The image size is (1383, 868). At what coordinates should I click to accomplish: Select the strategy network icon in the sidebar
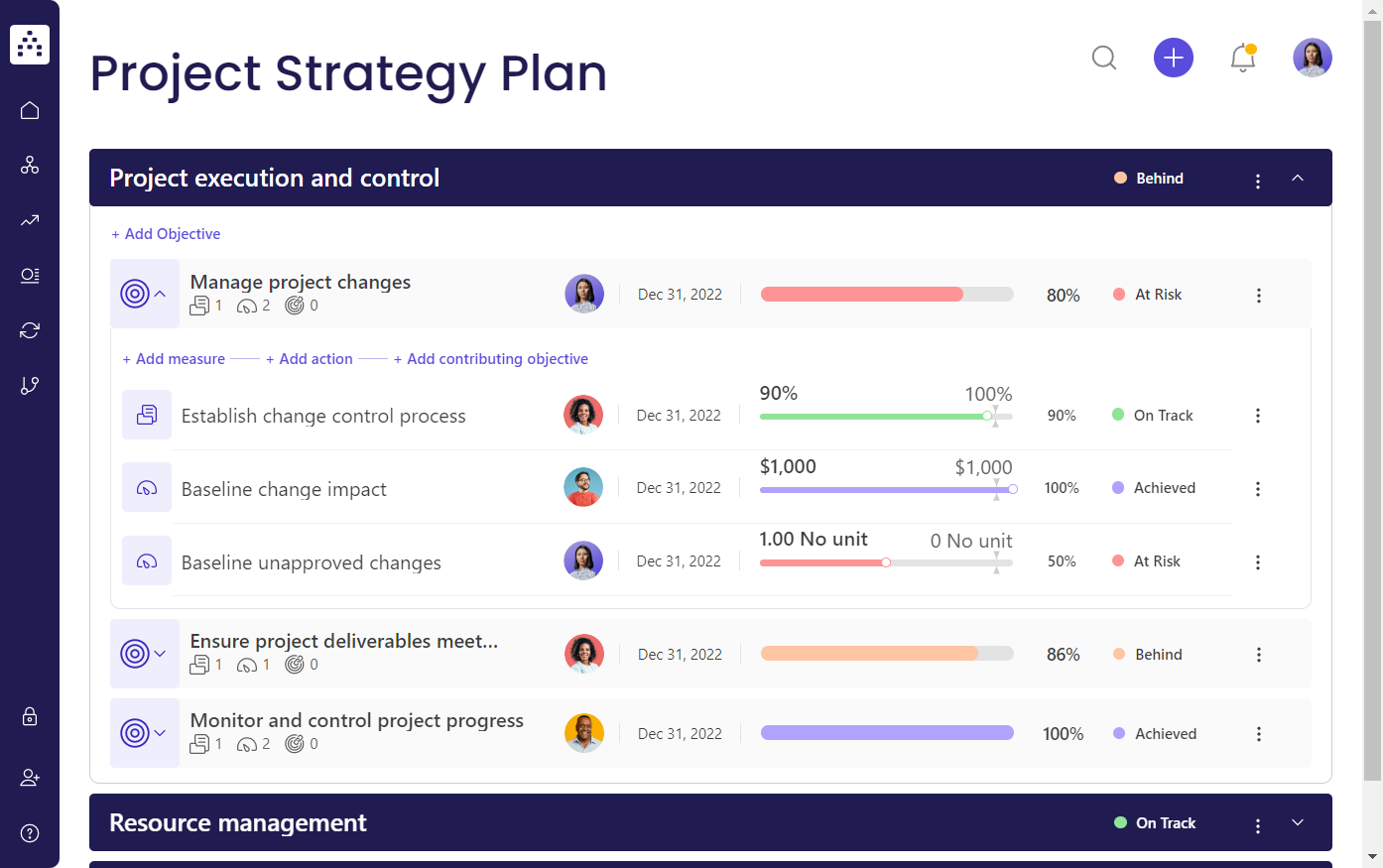point(29,165)
